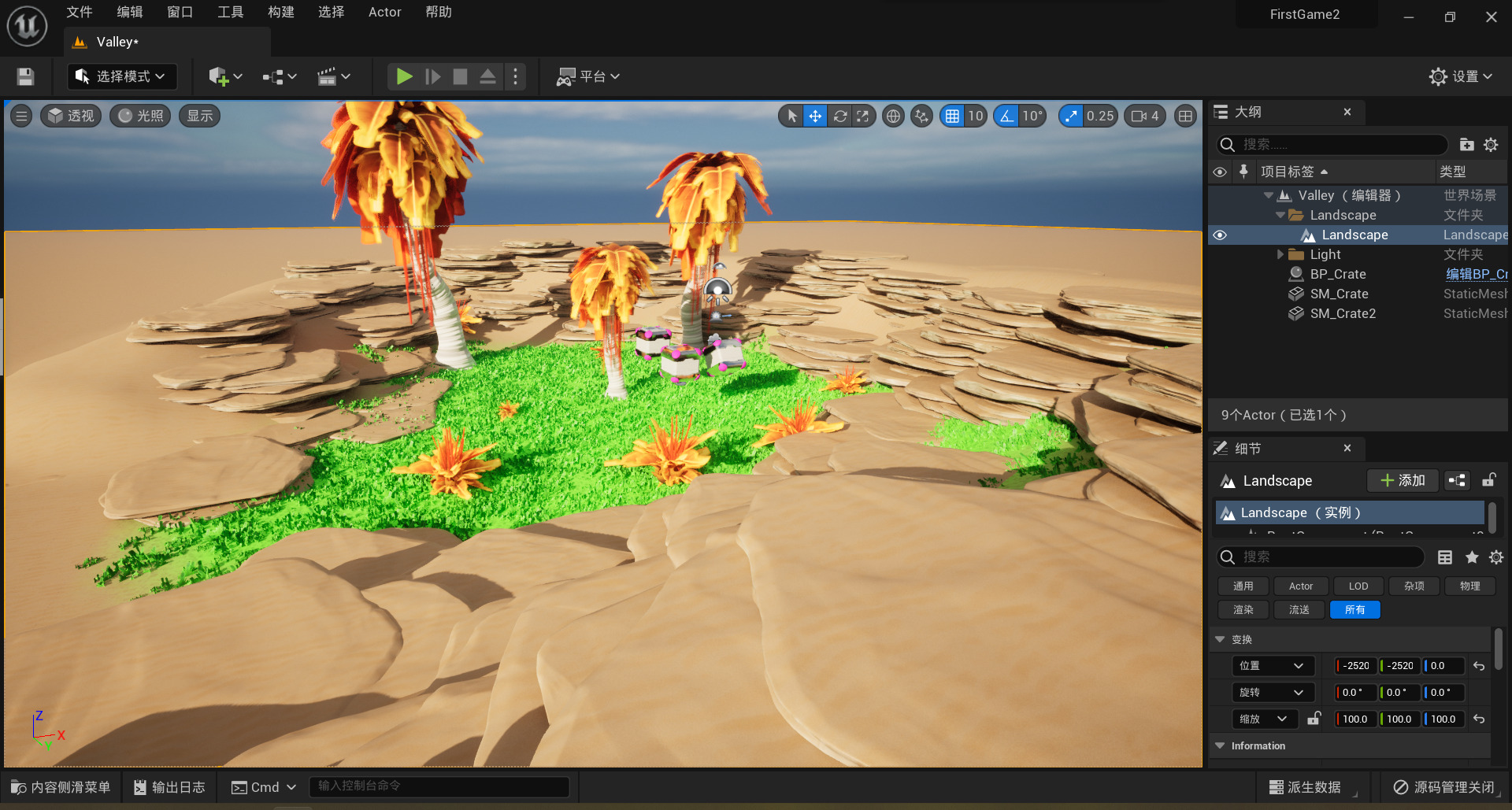1512x810 pixels.
Task: Adjust camera speed 4 setting
Action: (1145, 117)
